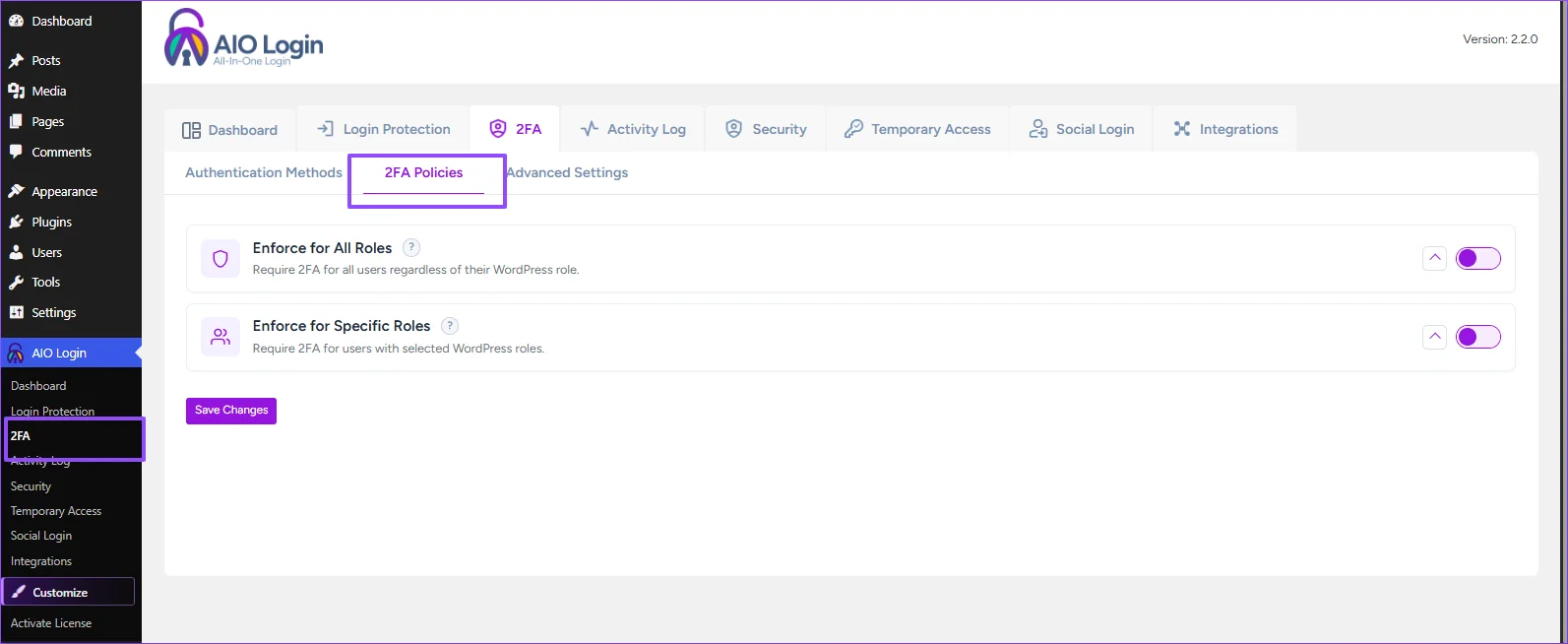
Task: Open help tooltip for Enforce for Specific Roles
Action: point(450,326)
